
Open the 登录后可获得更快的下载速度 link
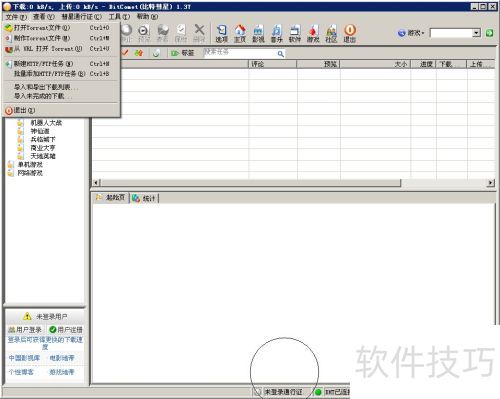coord(45,343)
